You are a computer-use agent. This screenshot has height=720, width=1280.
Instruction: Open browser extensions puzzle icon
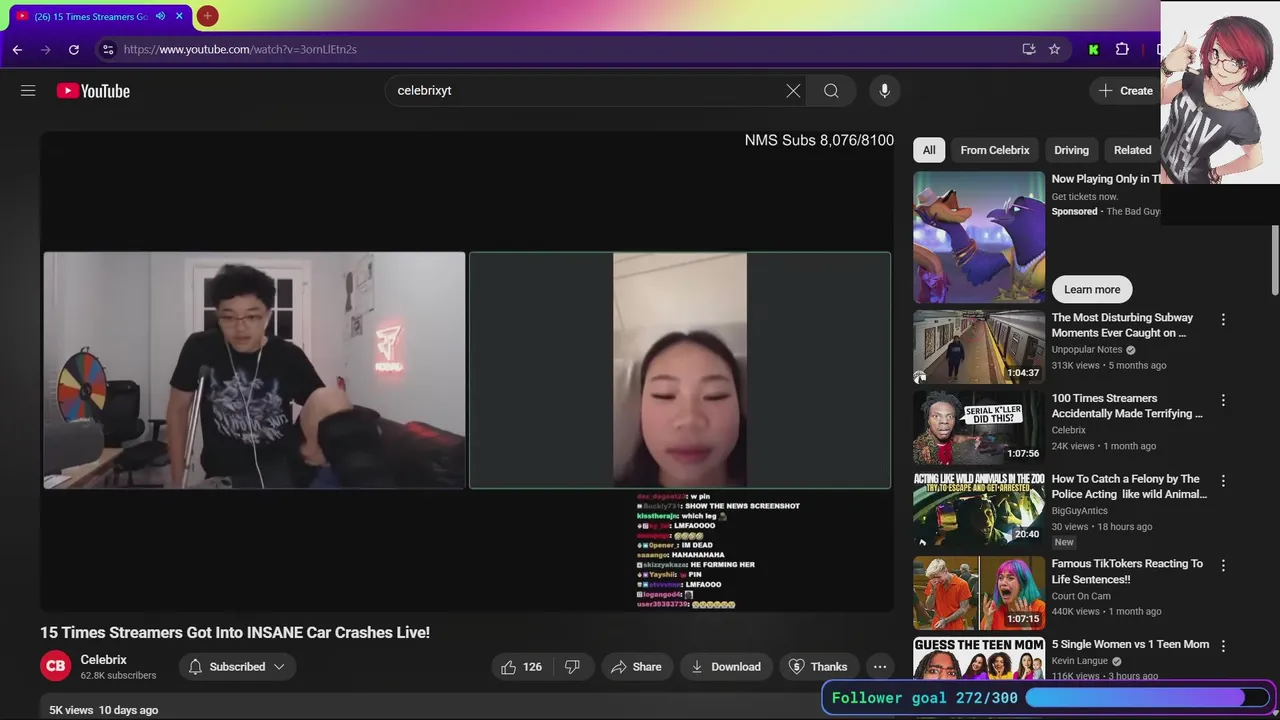click(x=1122, y=49)
